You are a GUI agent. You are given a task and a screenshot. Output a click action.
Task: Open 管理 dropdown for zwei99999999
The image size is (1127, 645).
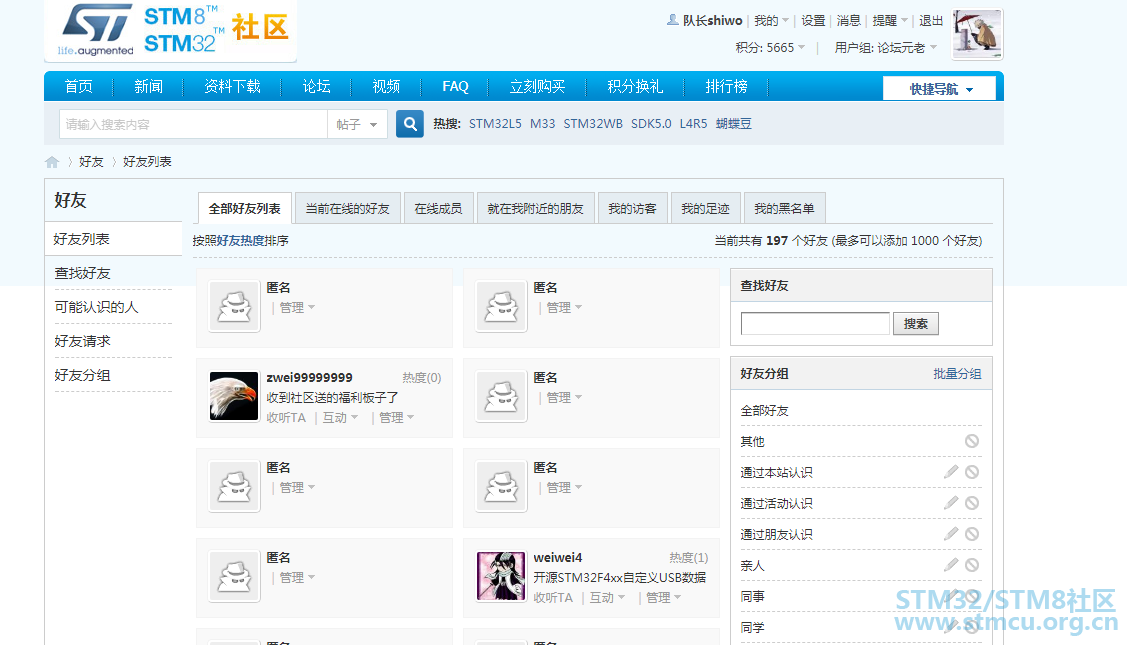[x=396, y=418]
